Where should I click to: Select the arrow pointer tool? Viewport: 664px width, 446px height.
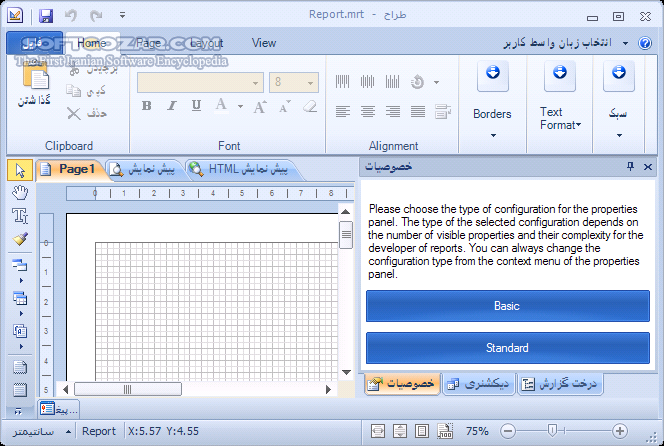pyautogui.click(x=20, y=170)
